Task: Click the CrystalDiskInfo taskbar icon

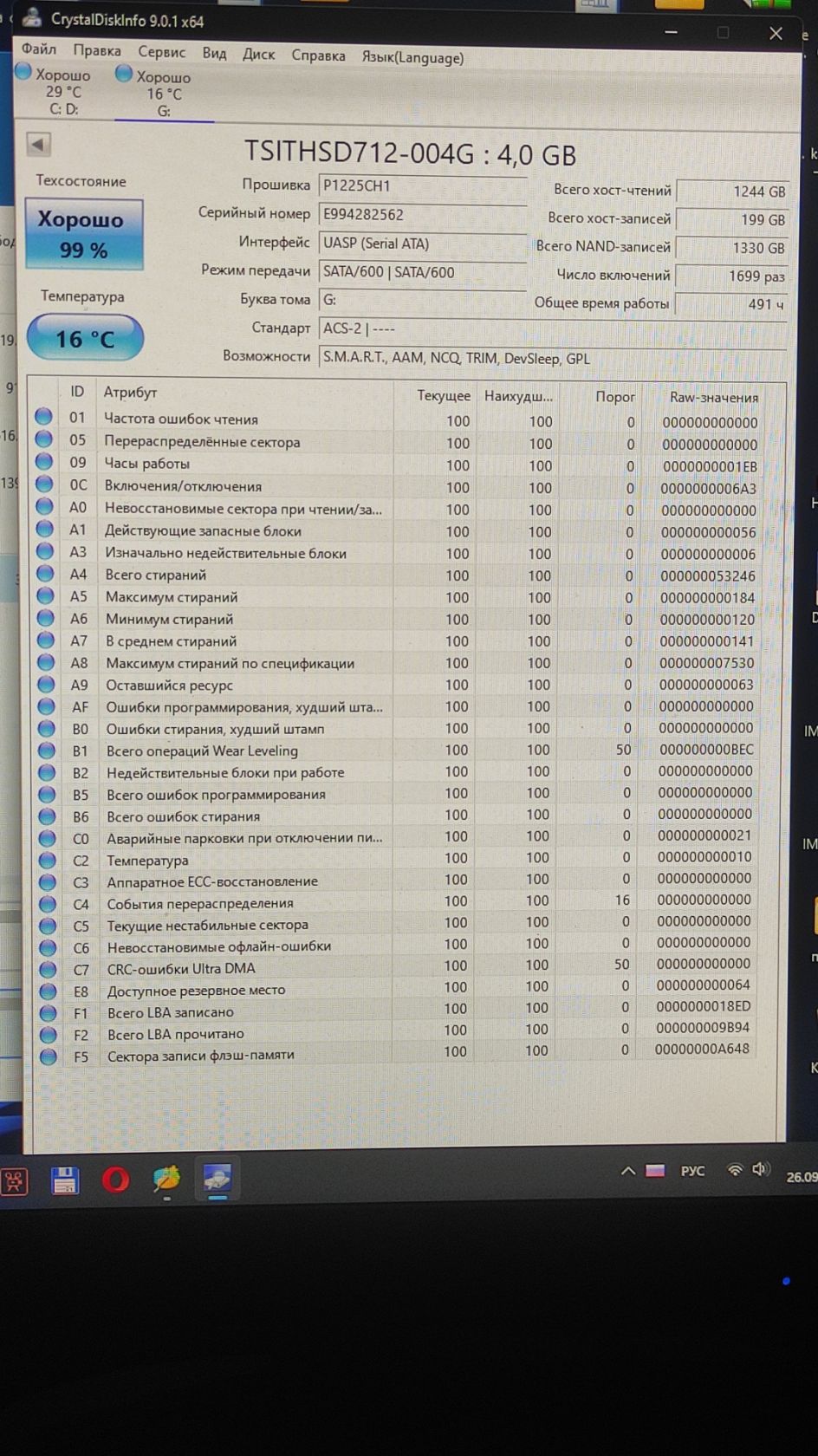Action: 217,1179
